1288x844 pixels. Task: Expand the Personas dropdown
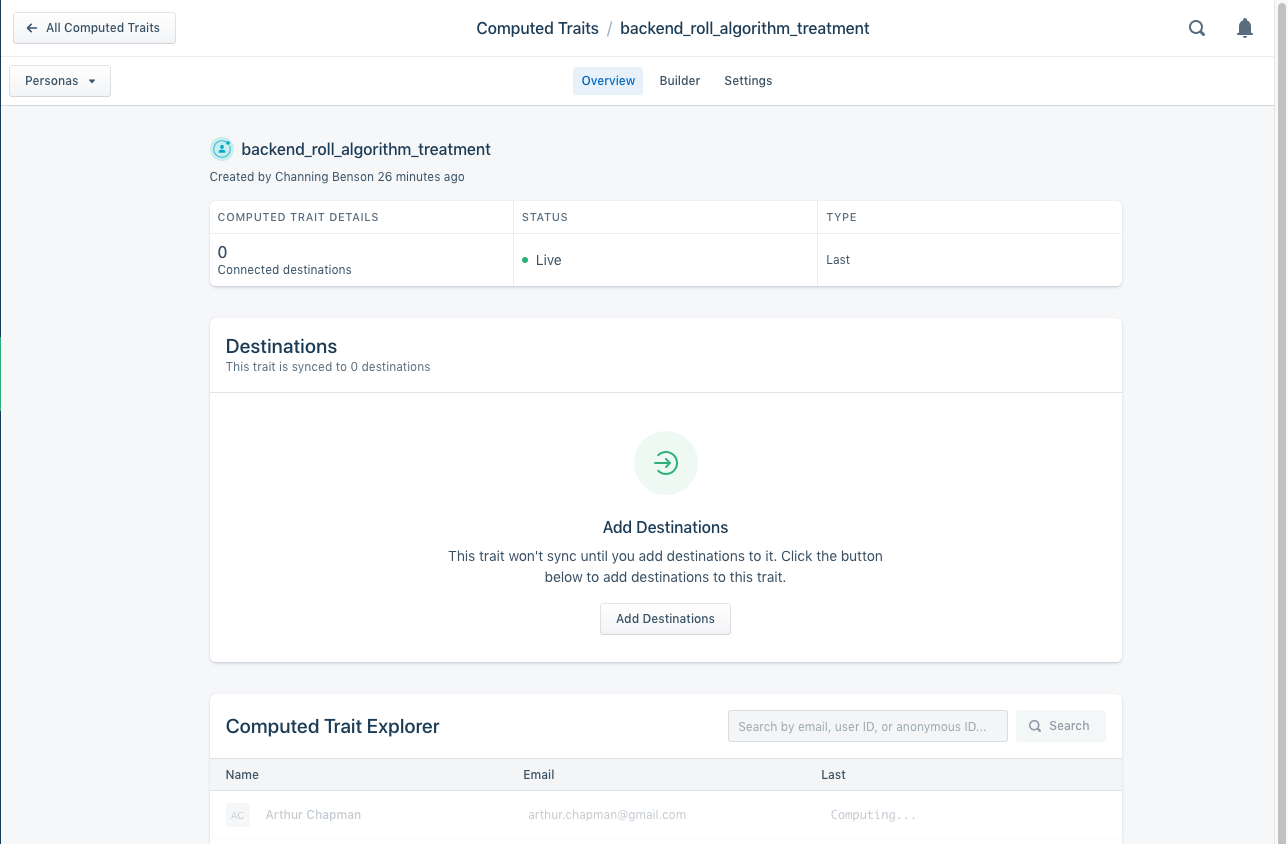pos(60,81)
